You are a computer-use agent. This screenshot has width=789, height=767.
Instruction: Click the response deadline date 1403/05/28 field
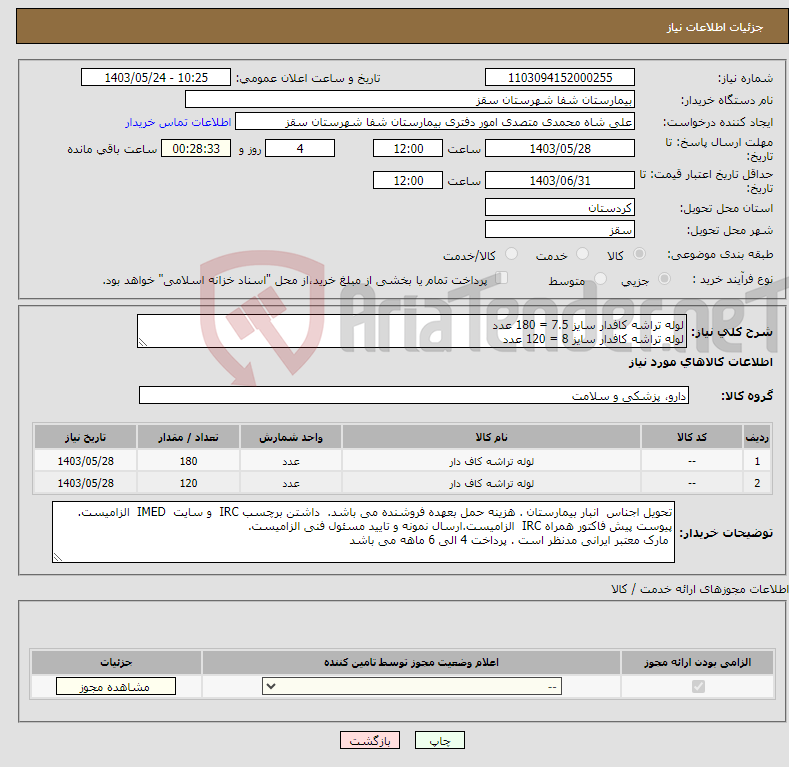pyautogui.click(x=560, y=148)
